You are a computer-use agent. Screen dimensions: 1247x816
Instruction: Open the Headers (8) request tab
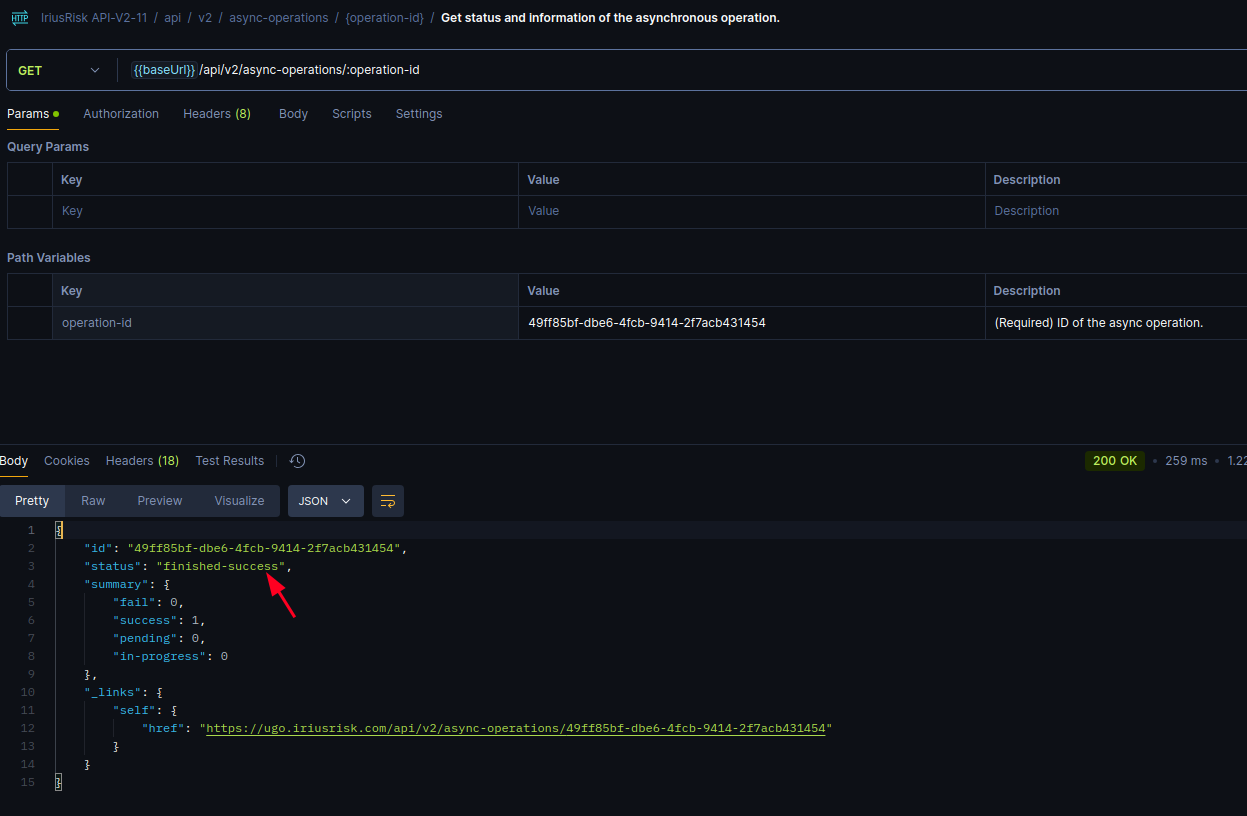click(x=216, y=113)
